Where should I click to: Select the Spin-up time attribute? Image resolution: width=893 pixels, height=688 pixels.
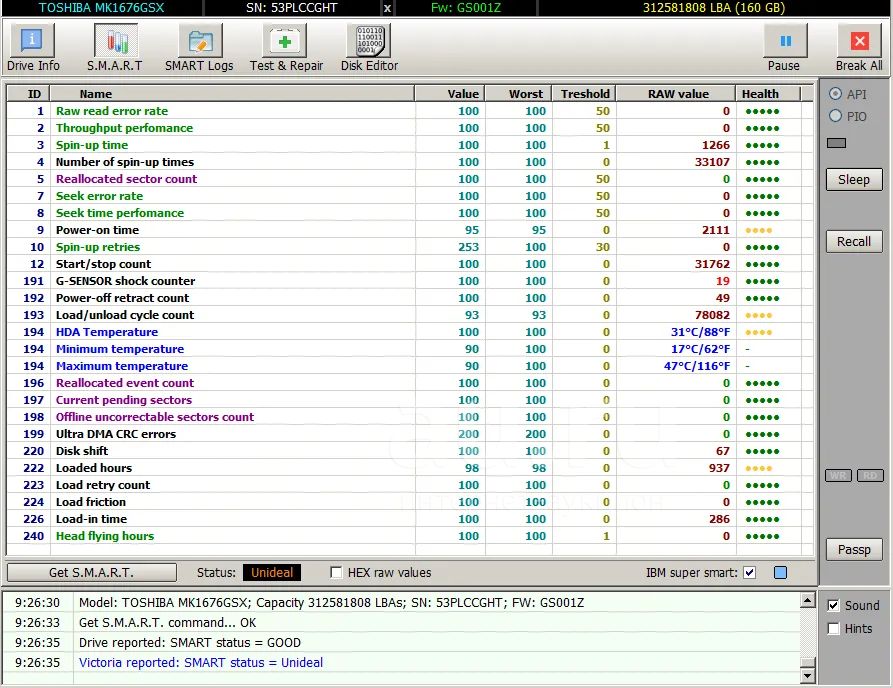pos(409,145)
